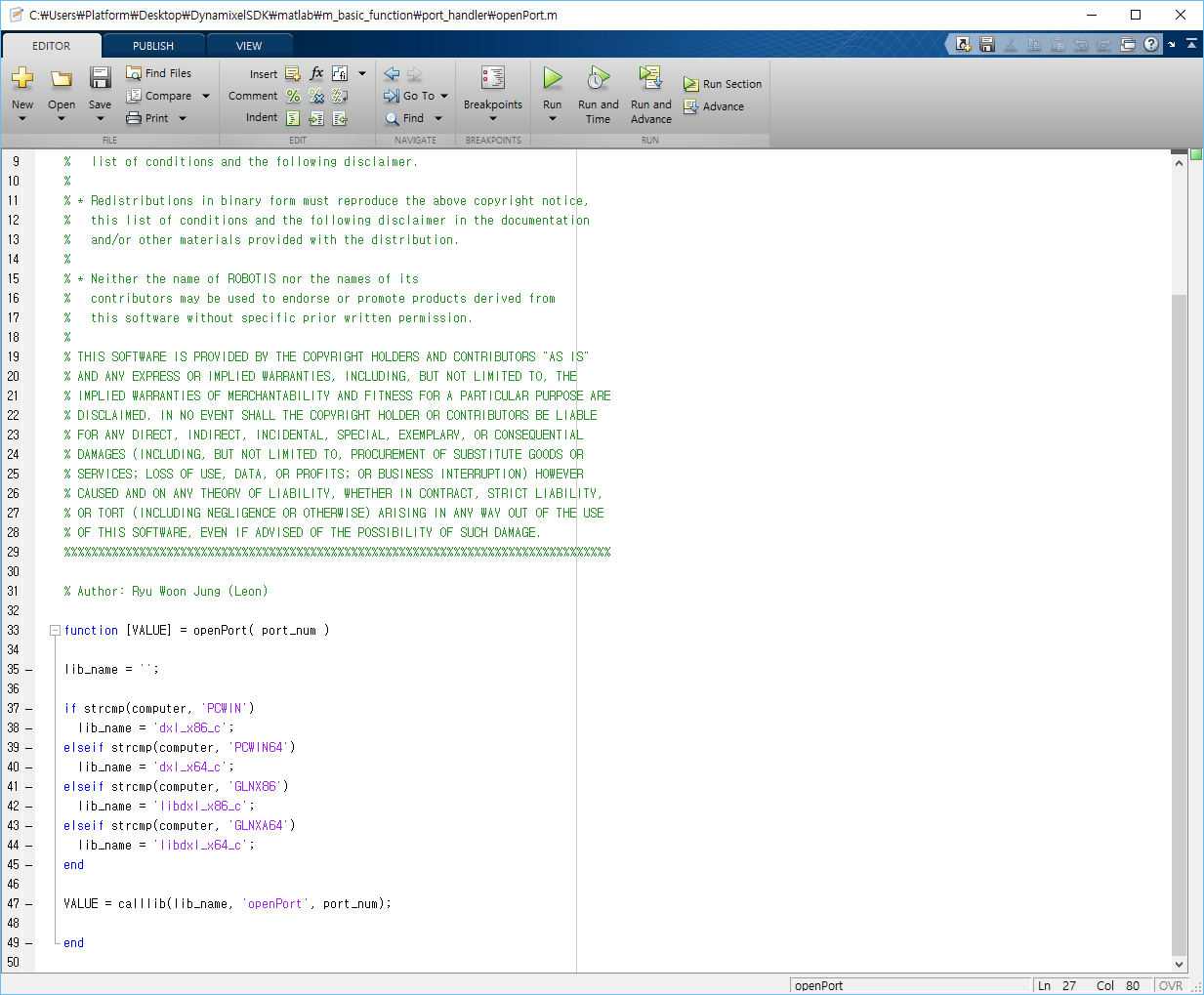
Task: Click the quick access redo icon
Action: click(1104, 44)
